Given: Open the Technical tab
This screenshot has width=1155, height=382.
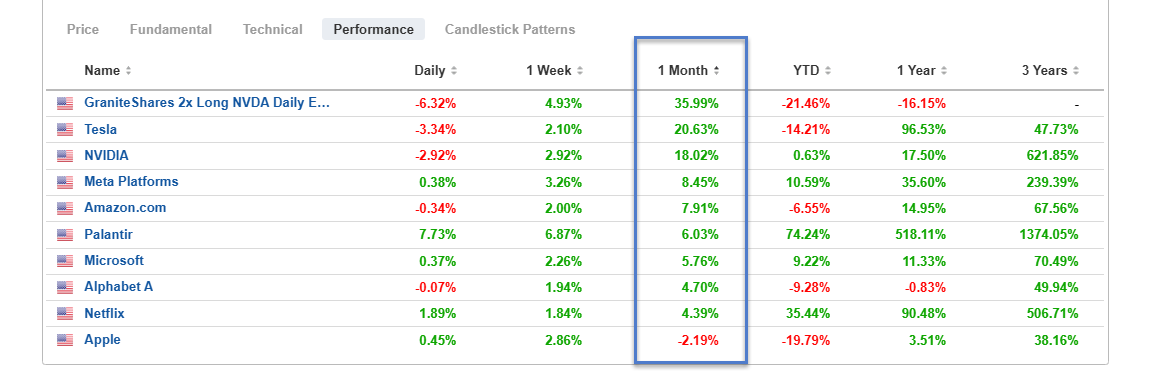Looking at the screenshot, I should (273, 29).
